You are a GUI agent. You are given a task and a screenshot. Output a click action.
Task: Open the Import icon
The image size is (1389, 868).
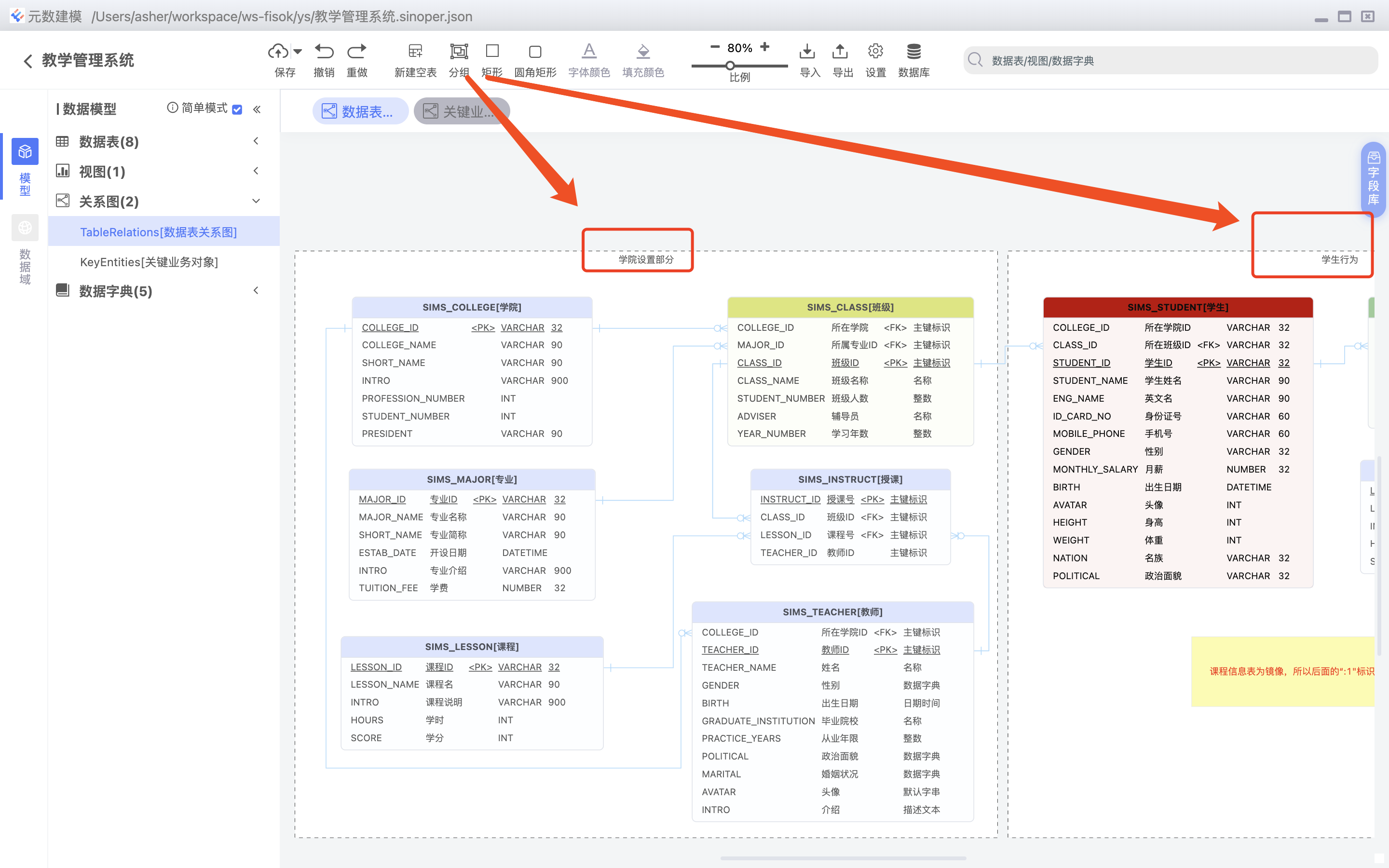807,52
